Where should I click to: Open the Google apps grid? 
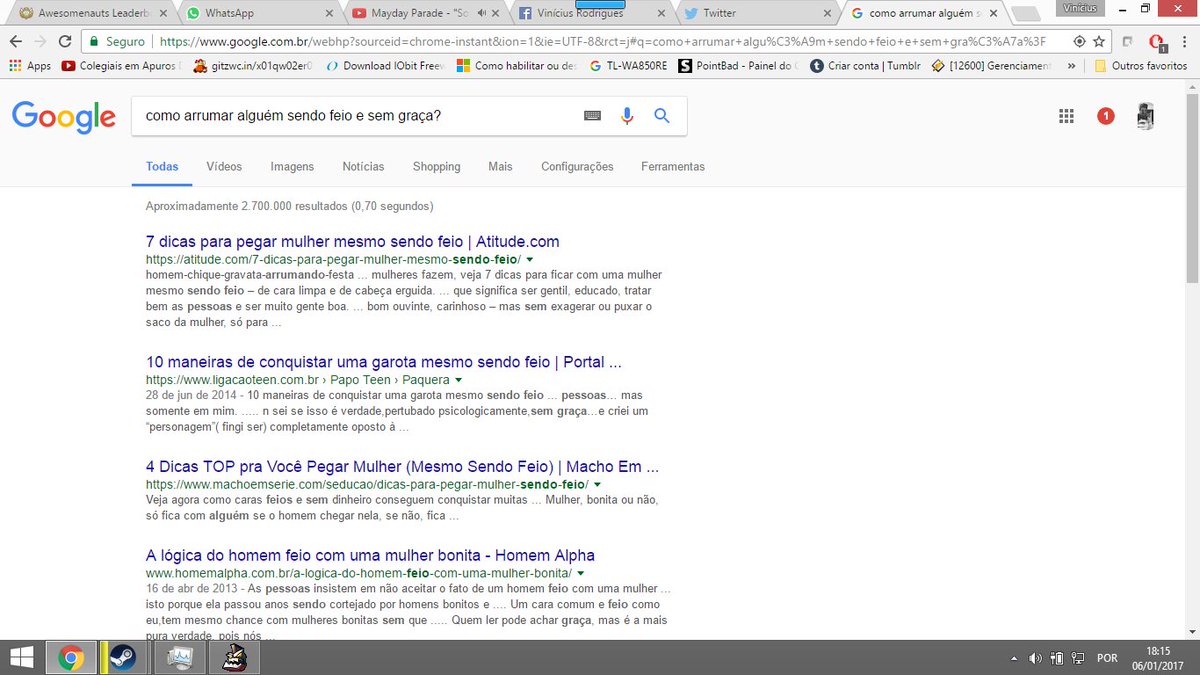[x=1066, y=116]
